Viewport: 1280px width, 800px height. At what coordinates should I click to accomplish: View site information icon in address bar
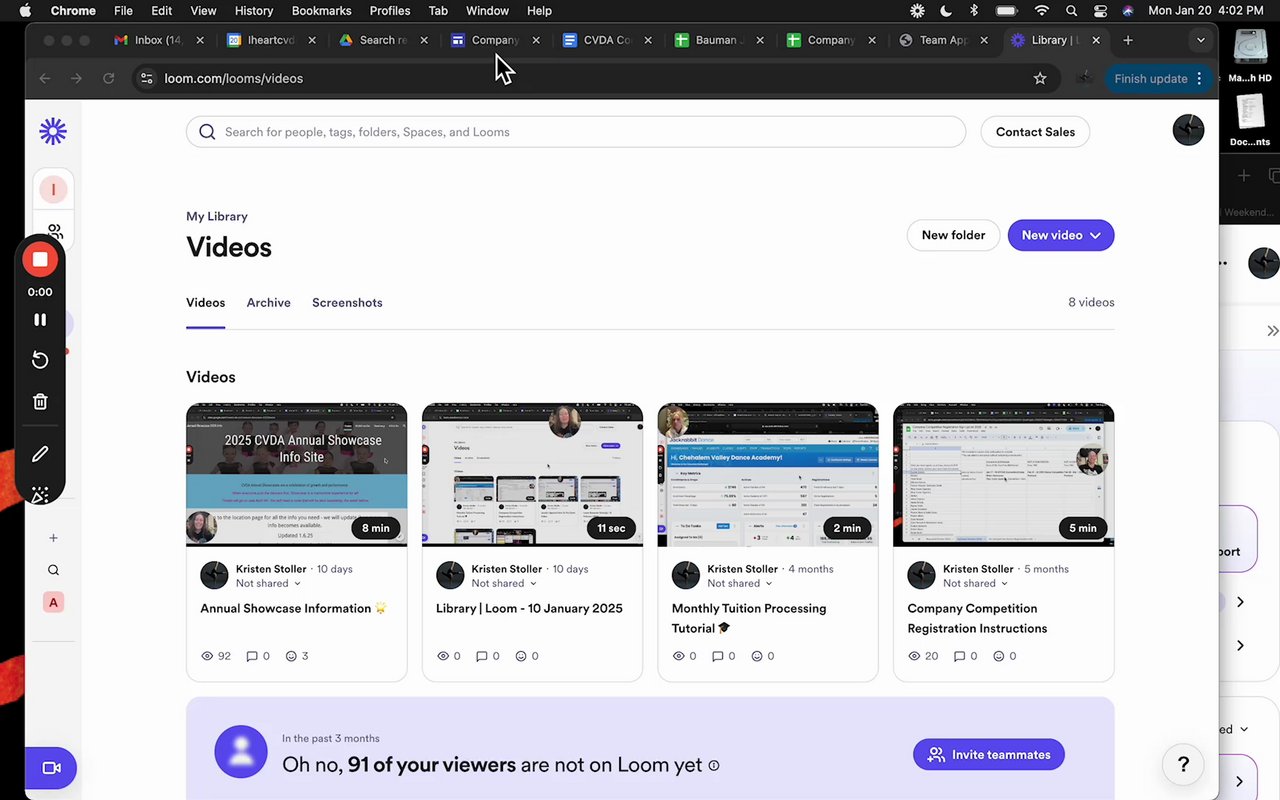point(146,78)
